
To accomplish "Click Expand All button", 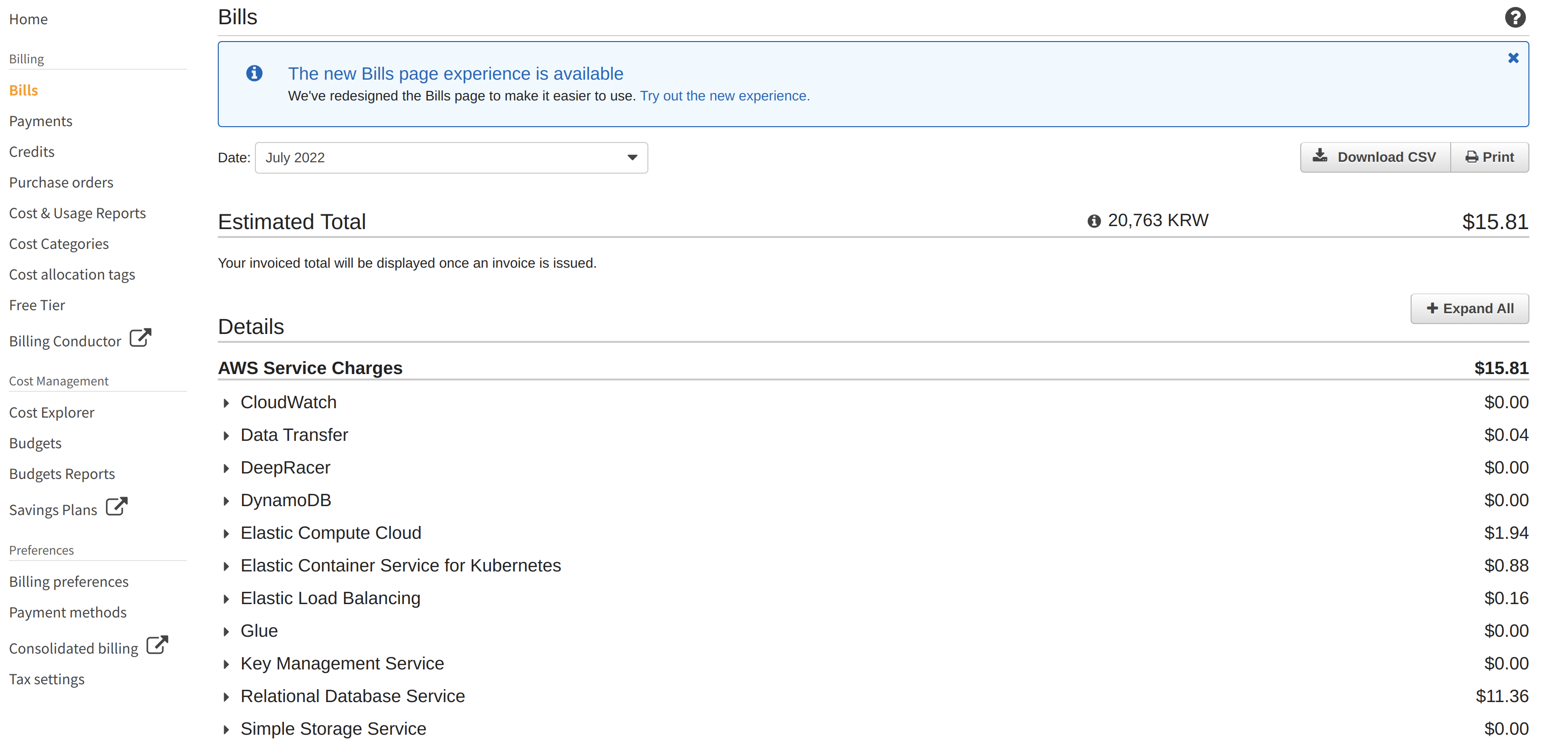I will (x=1469, y=309).
